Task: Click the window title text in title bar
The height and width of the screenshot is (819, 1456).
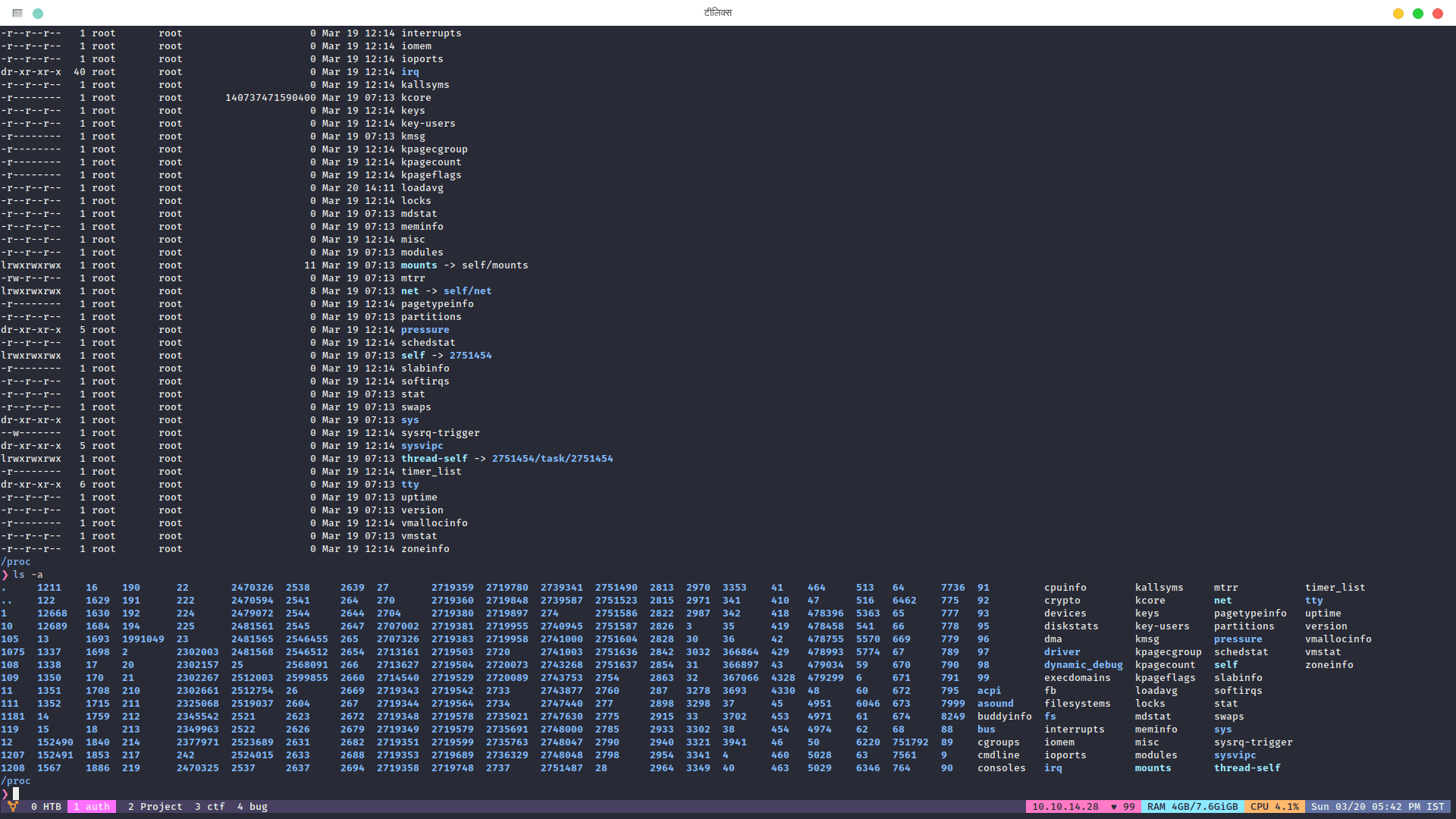Action: pos(718,13)
